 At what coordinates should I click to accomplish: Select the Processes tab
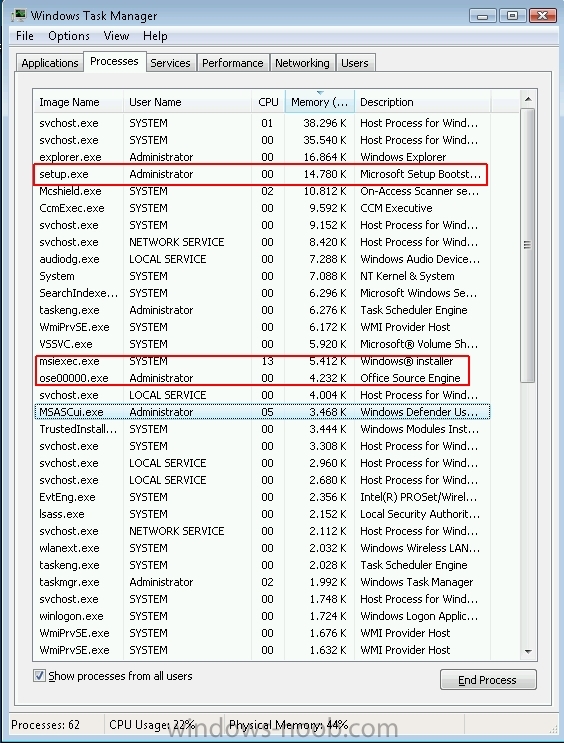click(x=114, y=62)
